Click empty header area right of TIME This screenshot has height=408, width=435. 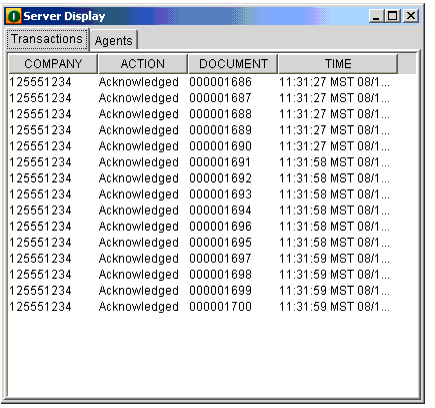point(407,64)
